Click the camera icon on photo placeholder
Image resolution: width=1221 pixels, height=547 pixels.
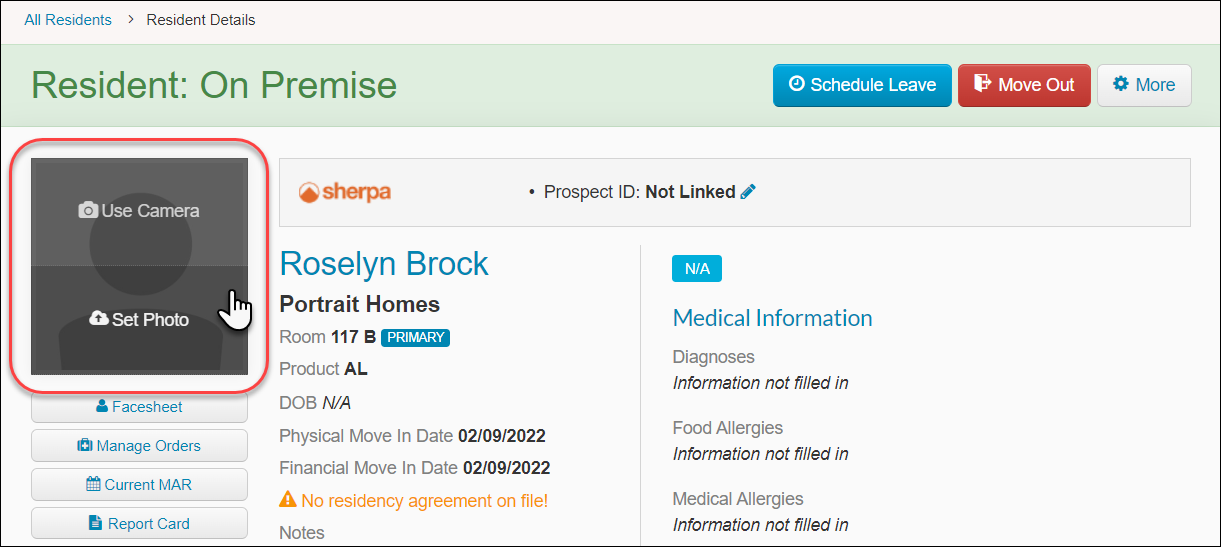(88, 211)
